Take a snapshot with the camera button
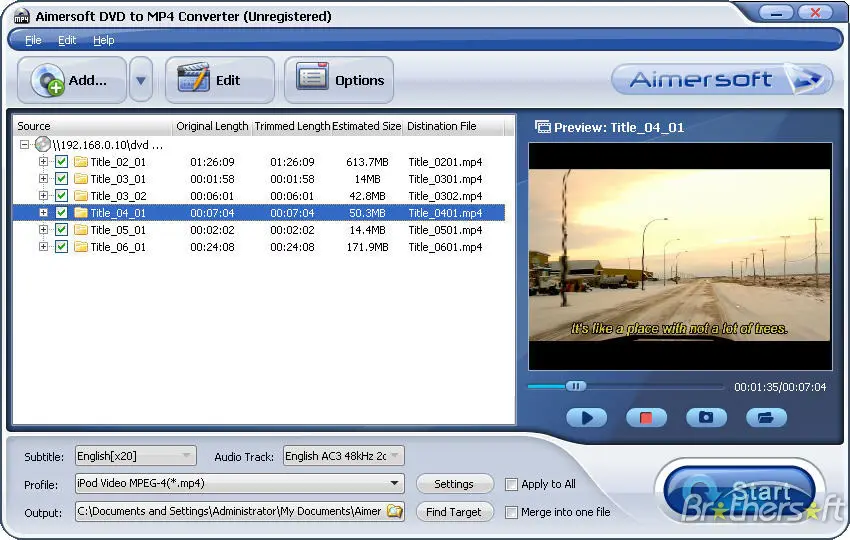This screenshot has width=850, height=540. [x=706, y=417]
